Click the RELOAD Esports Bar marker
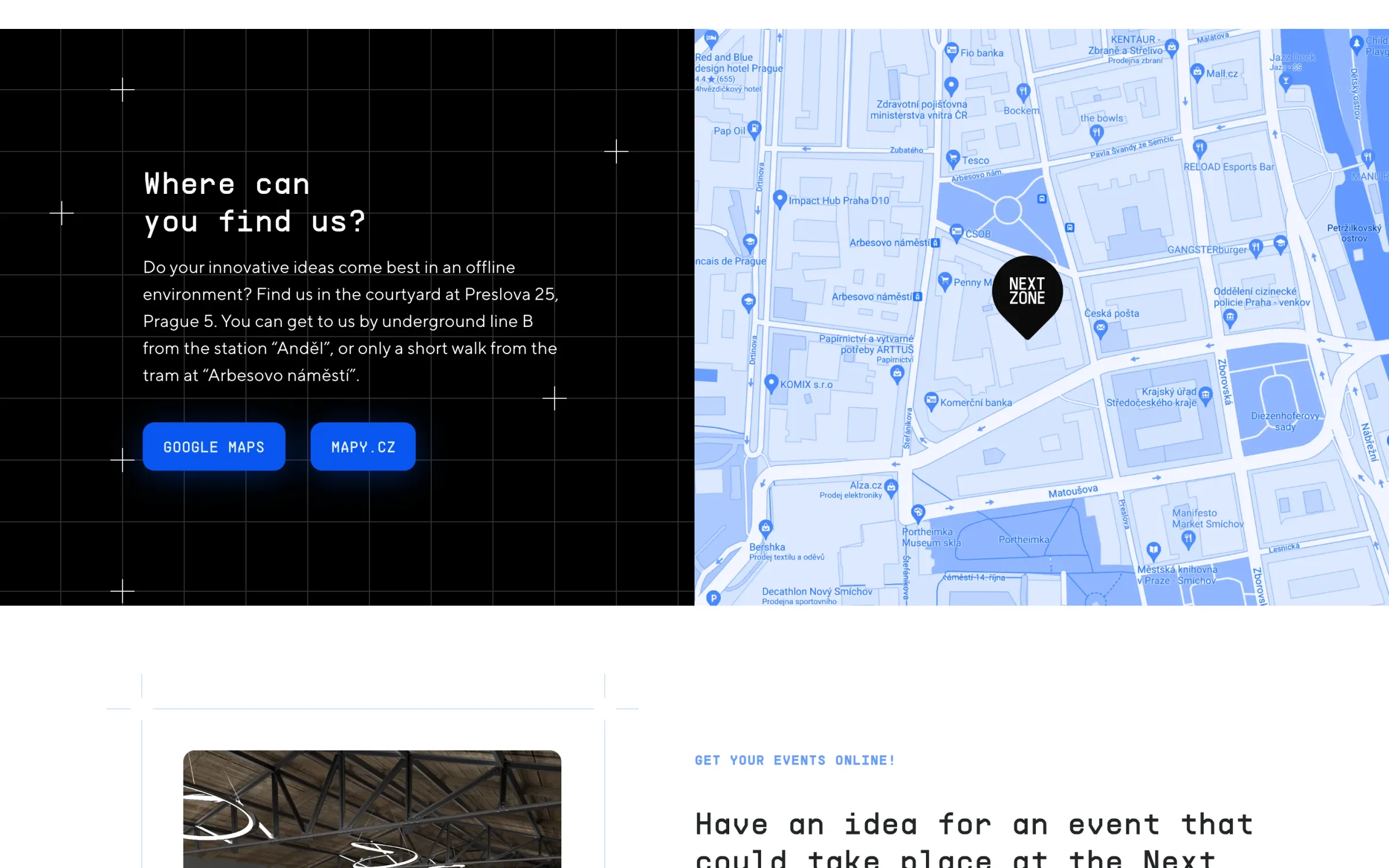The image size is (1389, 868). [1200, 148]
